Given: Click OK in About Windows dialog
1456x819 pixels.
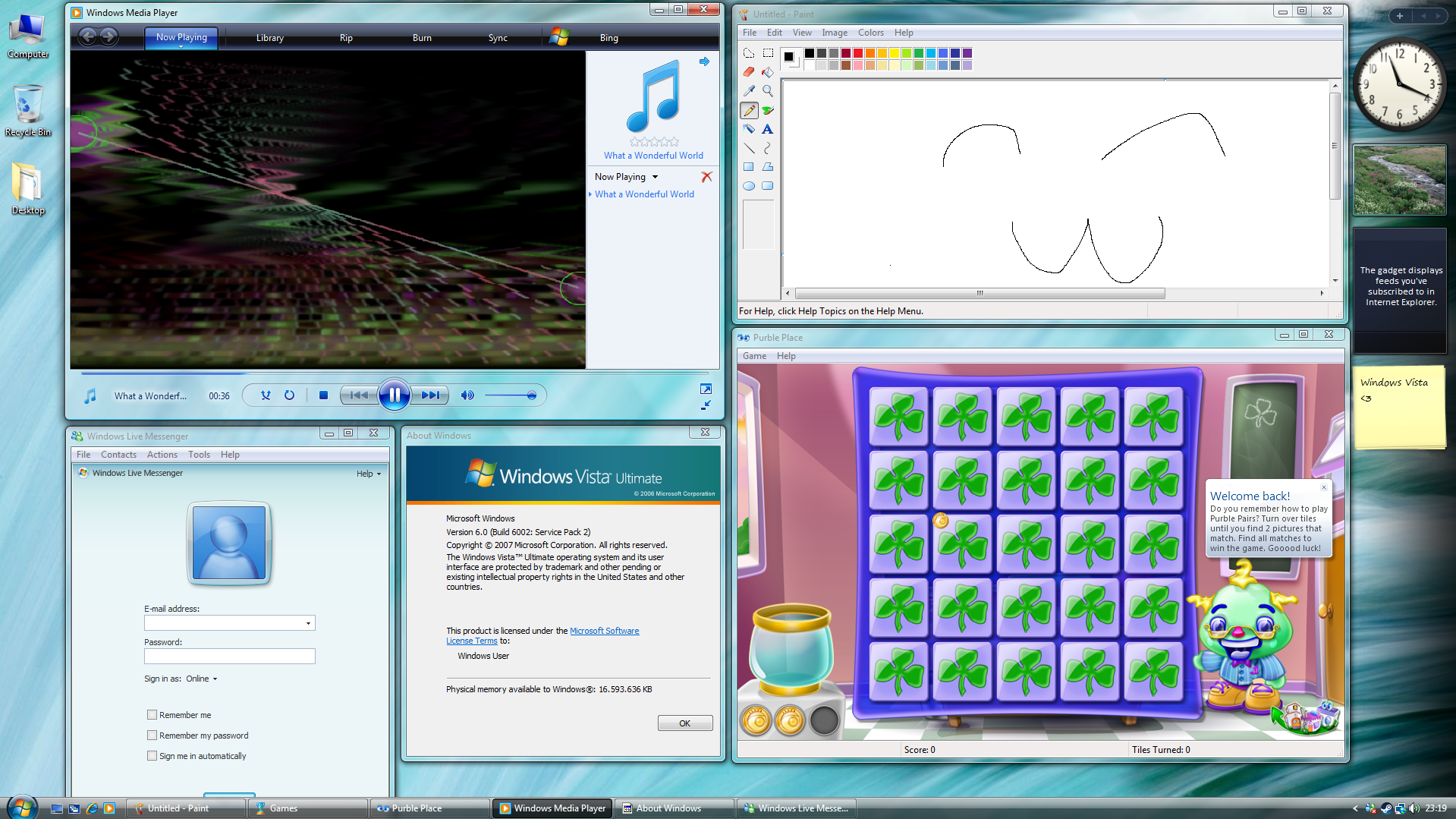Looking at the screenshot, I should coord(684,723).
